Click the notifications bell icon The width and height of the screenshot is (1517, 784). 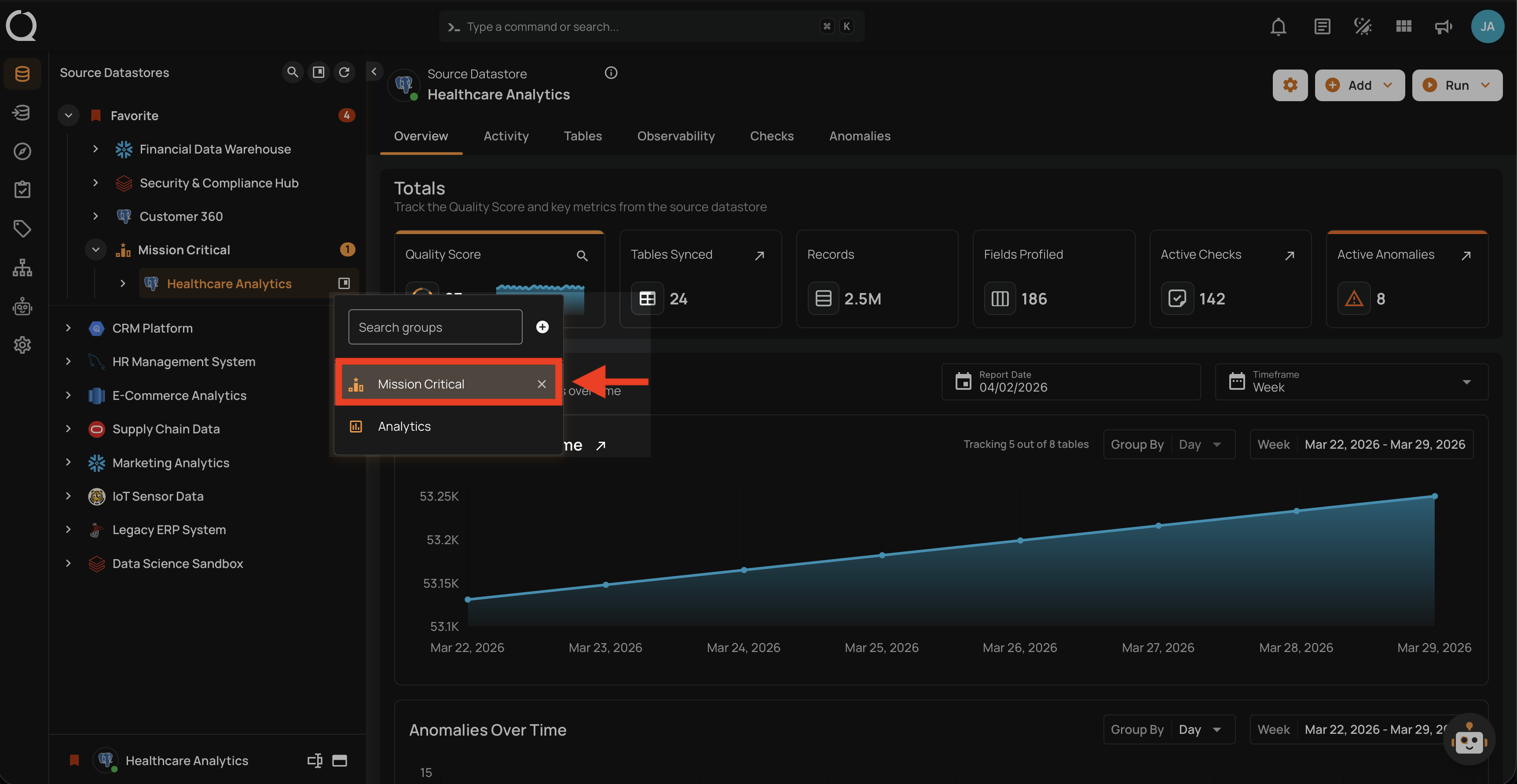(x=1278, y=26)
